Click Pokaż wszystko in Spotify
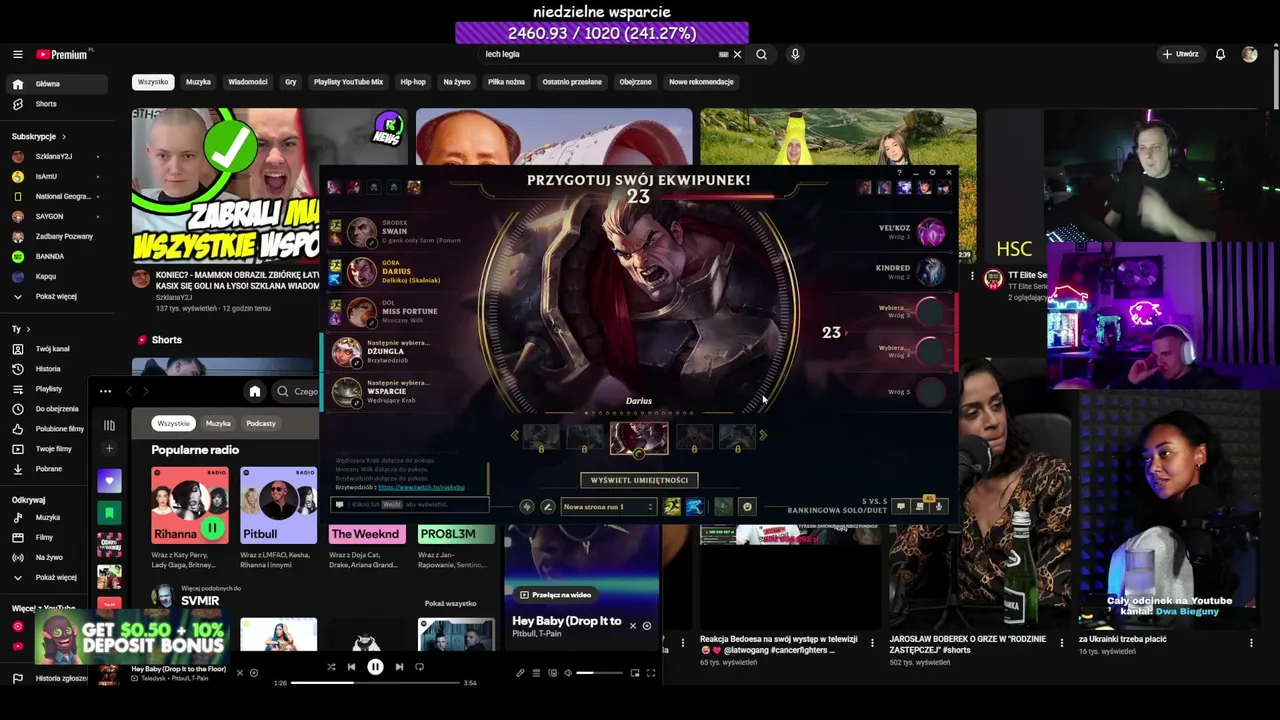Viewport: 1280px width, 720px height. pyautogui.click(x=450, y=604)
